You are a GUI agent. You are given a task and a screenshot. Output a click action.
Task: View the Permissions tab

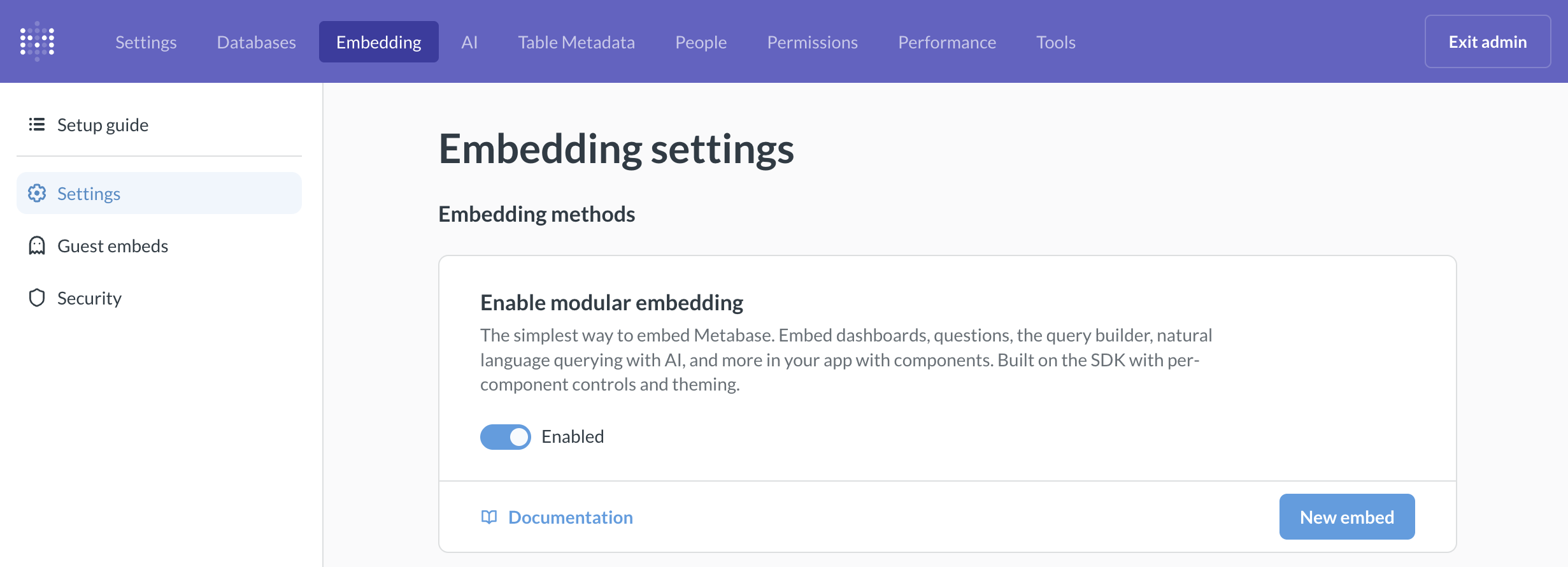[x=812, y=41]
